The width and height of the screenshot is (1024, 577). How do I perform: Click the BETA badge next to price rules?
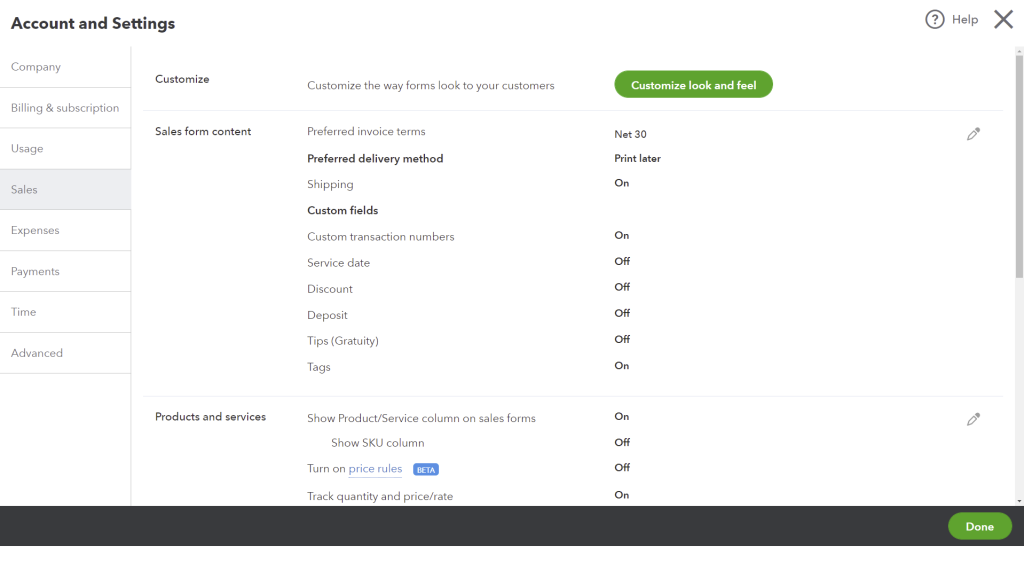[426, 469]
